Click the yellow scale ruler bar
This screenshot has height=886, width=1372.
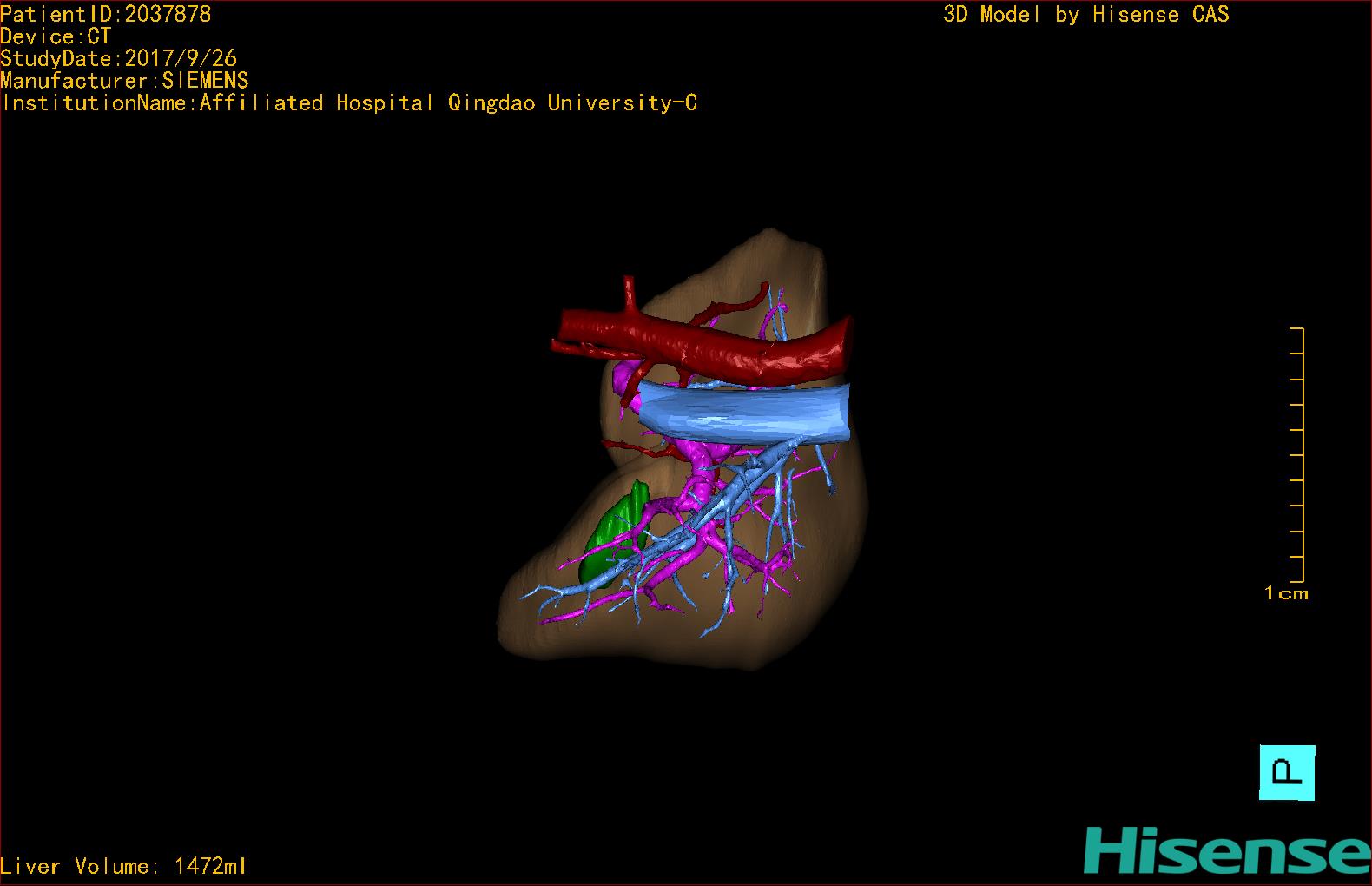[x=1297, y=455]
